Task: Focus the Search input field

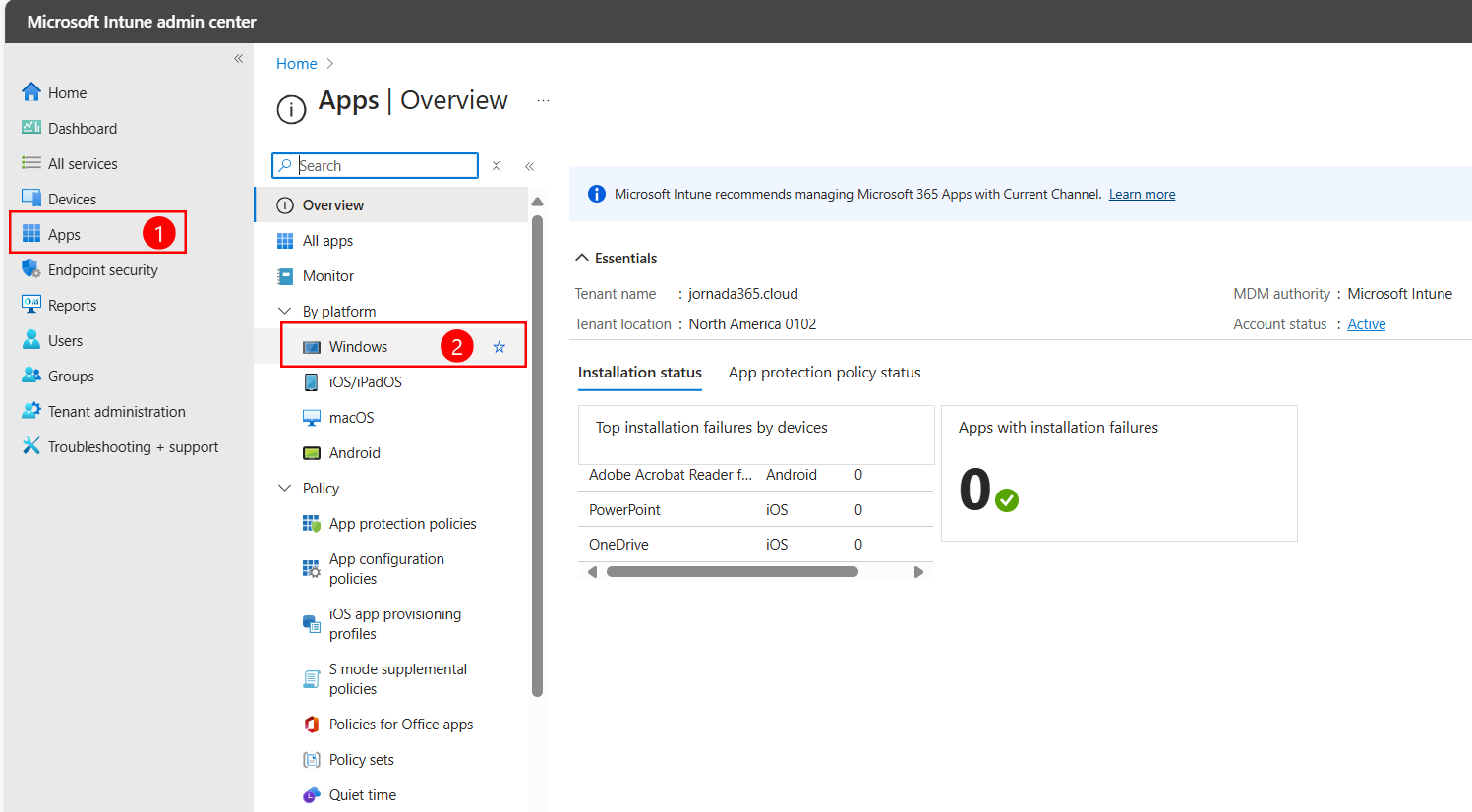Action: (x=376, y=165)
